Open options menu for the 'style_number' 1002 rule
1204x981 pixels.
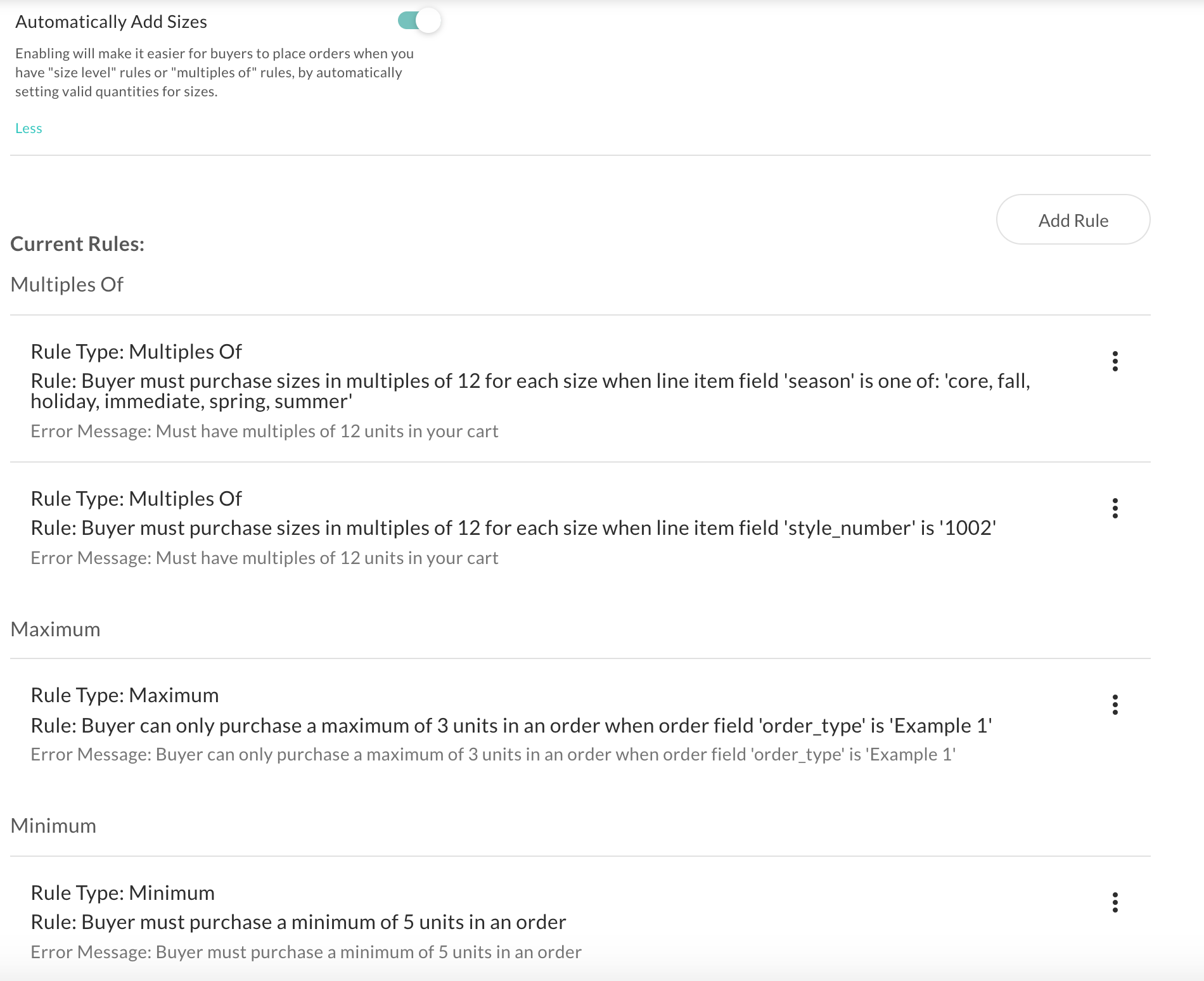click(x=1115, y=508)
